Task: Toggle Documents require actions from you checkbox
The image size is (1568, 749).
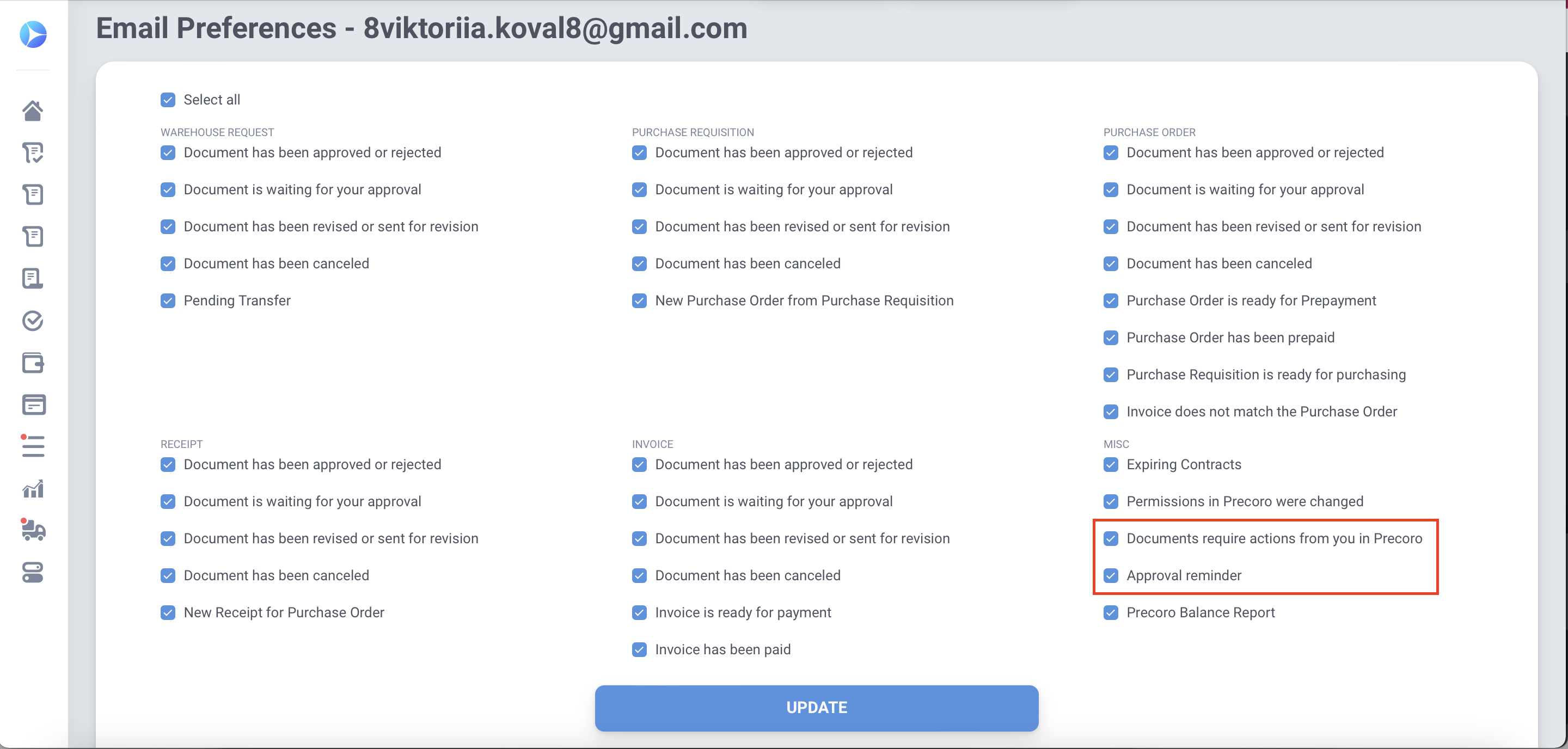Action: 1111,538
